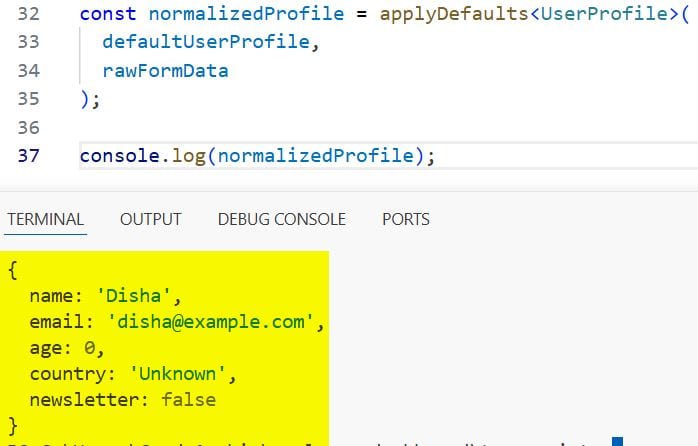Click console on line 37
This screenshot has height=446, width=698.
coord(120,156)
